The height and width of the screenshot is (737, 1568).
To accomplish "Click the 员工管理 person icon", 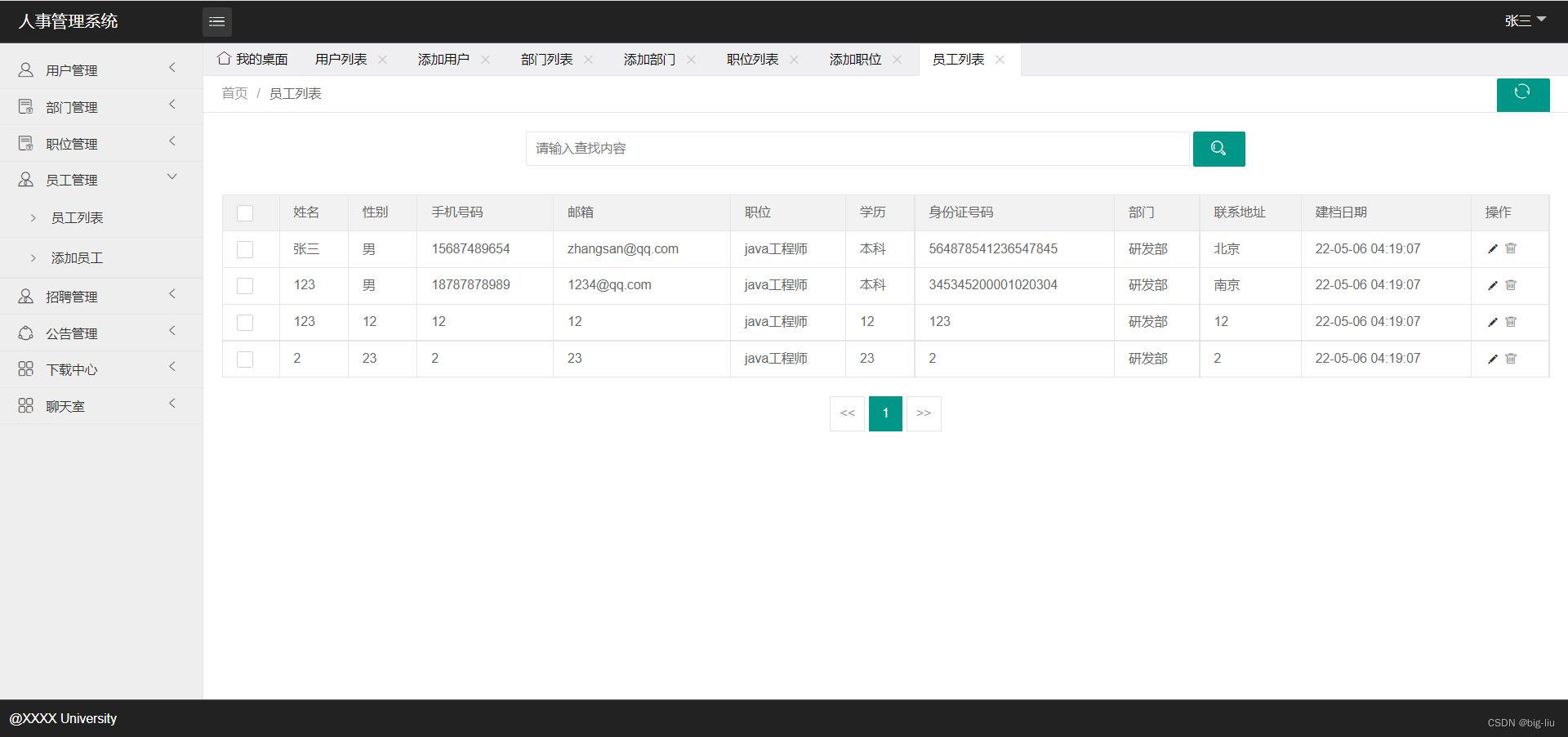I will click(x=26, y=180).
